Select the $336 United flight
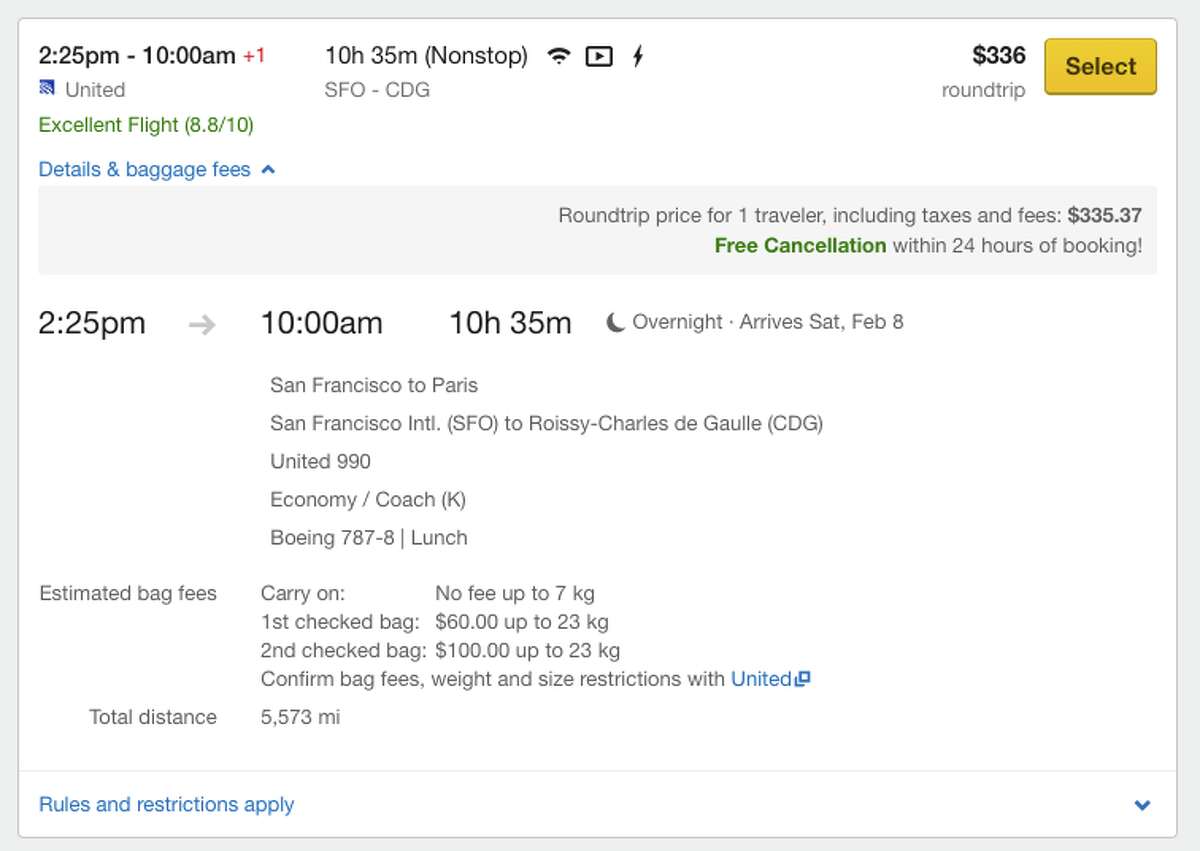 [1100, 67]
